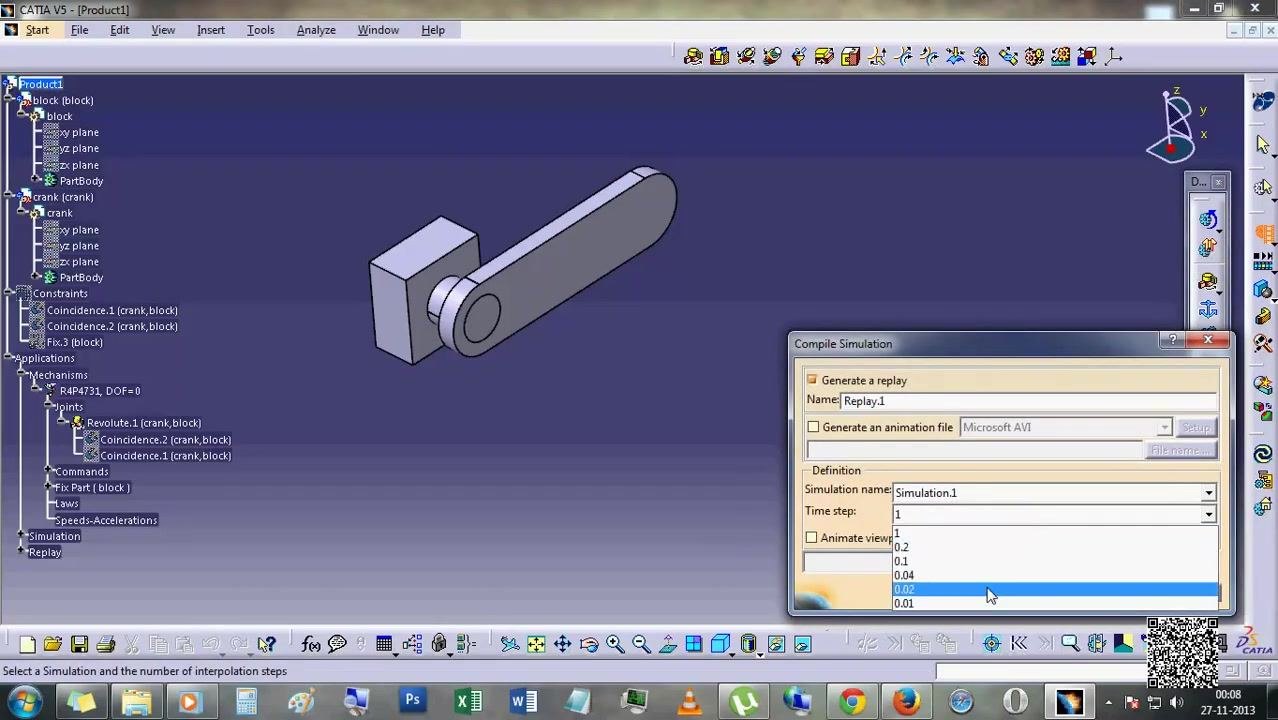Expand the block (block) tree node
The height and width of the screenshot is (720, 1278).
(8, 100)
